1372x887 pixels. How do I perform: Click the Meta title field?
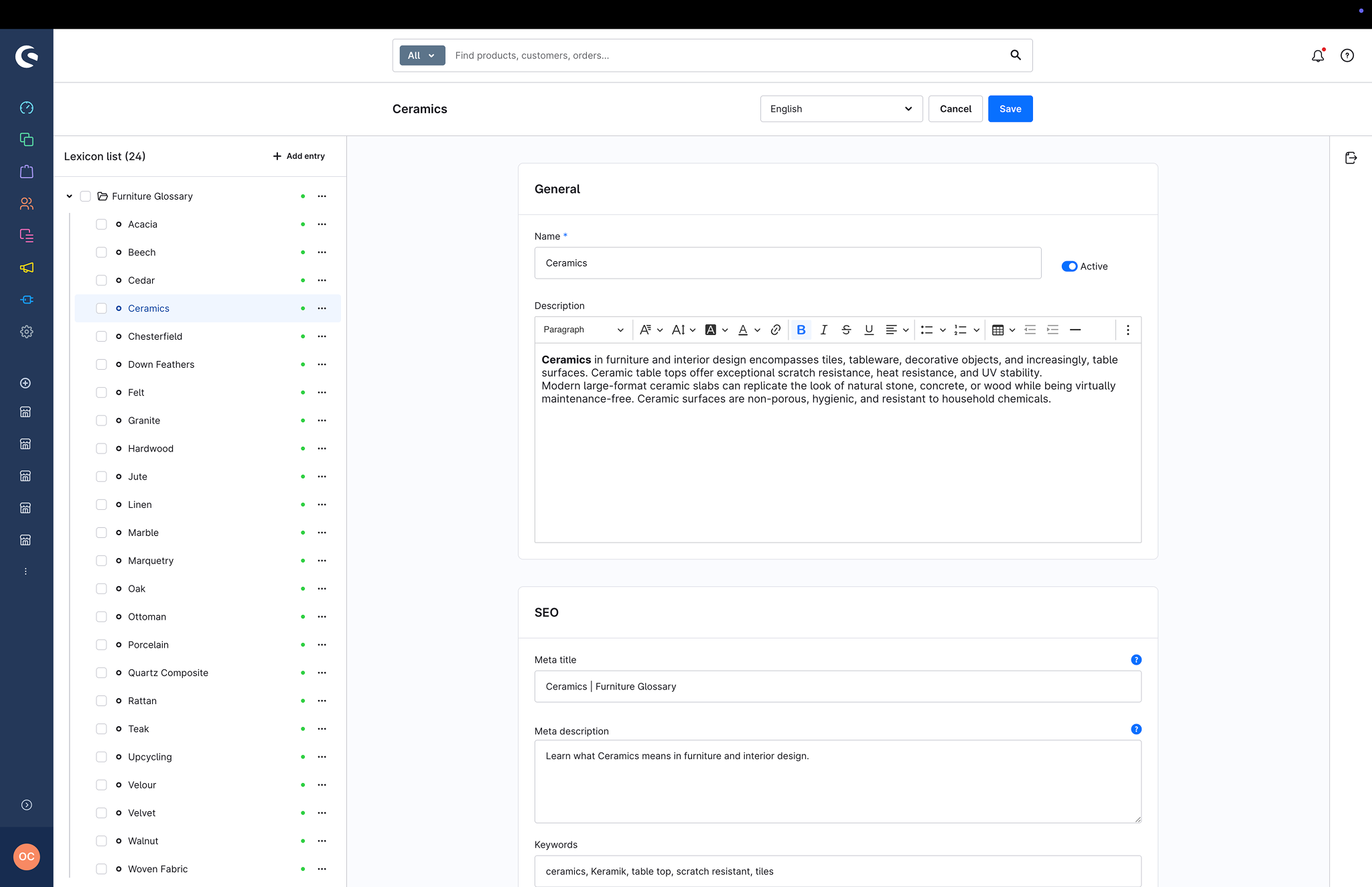(x=838, y=687)
